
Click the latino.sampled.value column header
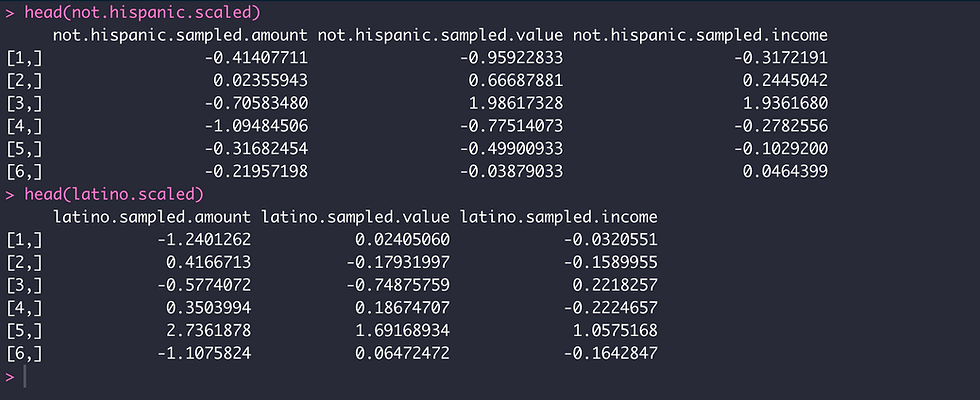(x=356, y=217)
